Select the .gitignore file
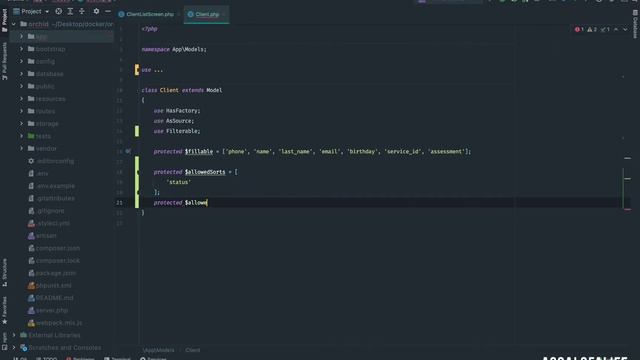 click(x=46, y=211)
